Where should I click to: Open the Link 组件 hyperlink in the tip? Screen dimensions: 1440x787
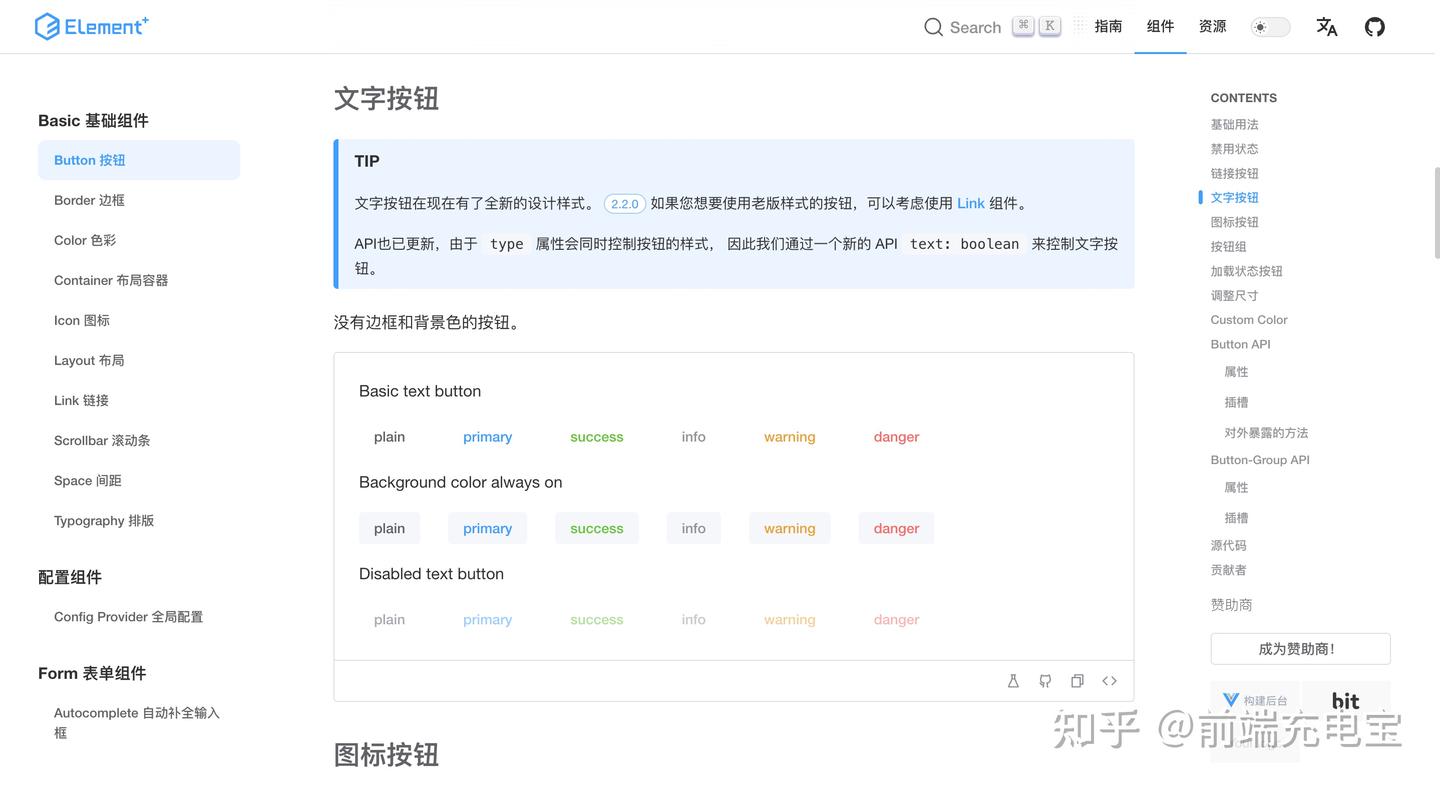(x=970, y=203)
